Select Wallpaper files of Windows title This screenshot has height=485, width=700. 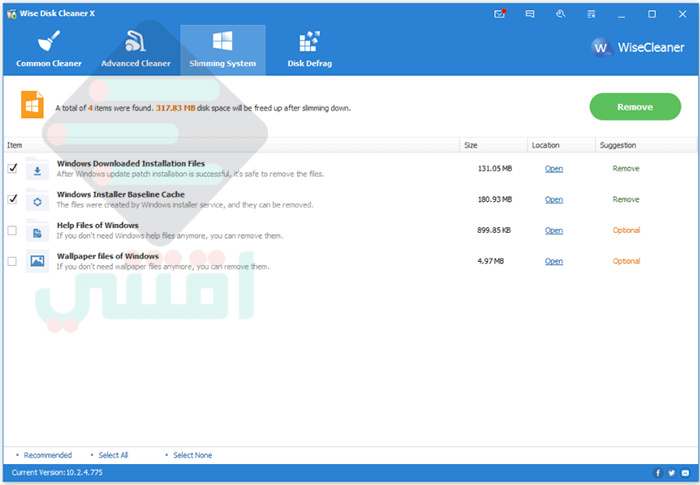[108, 256]
